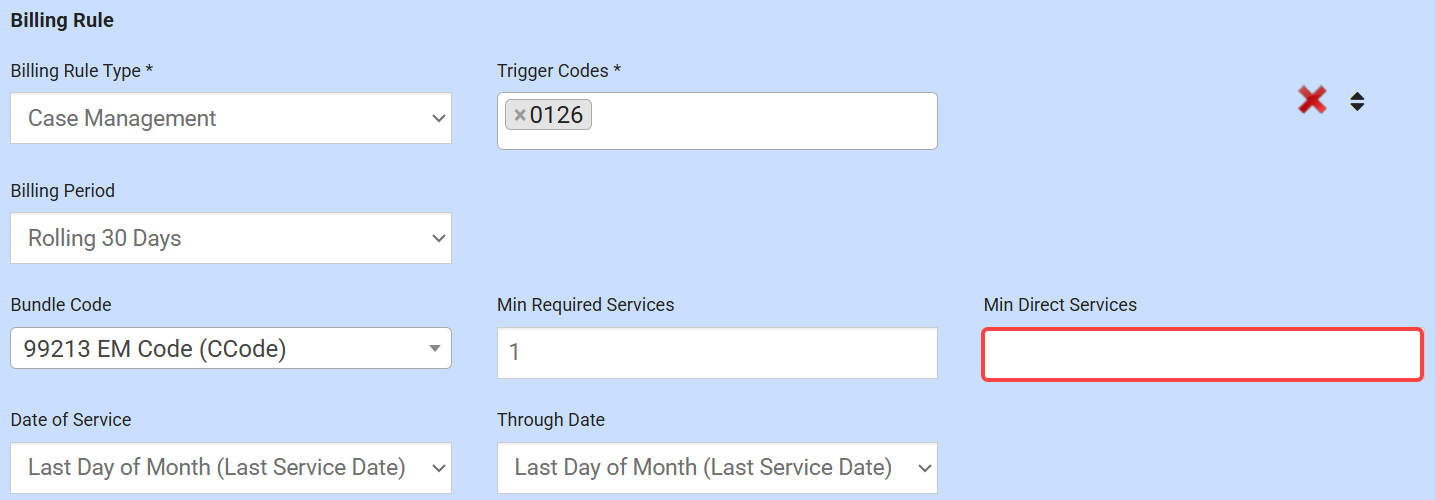Click the Min Required Services field
The height and width of the screenshot is (500, 1435).
(717, 353)
